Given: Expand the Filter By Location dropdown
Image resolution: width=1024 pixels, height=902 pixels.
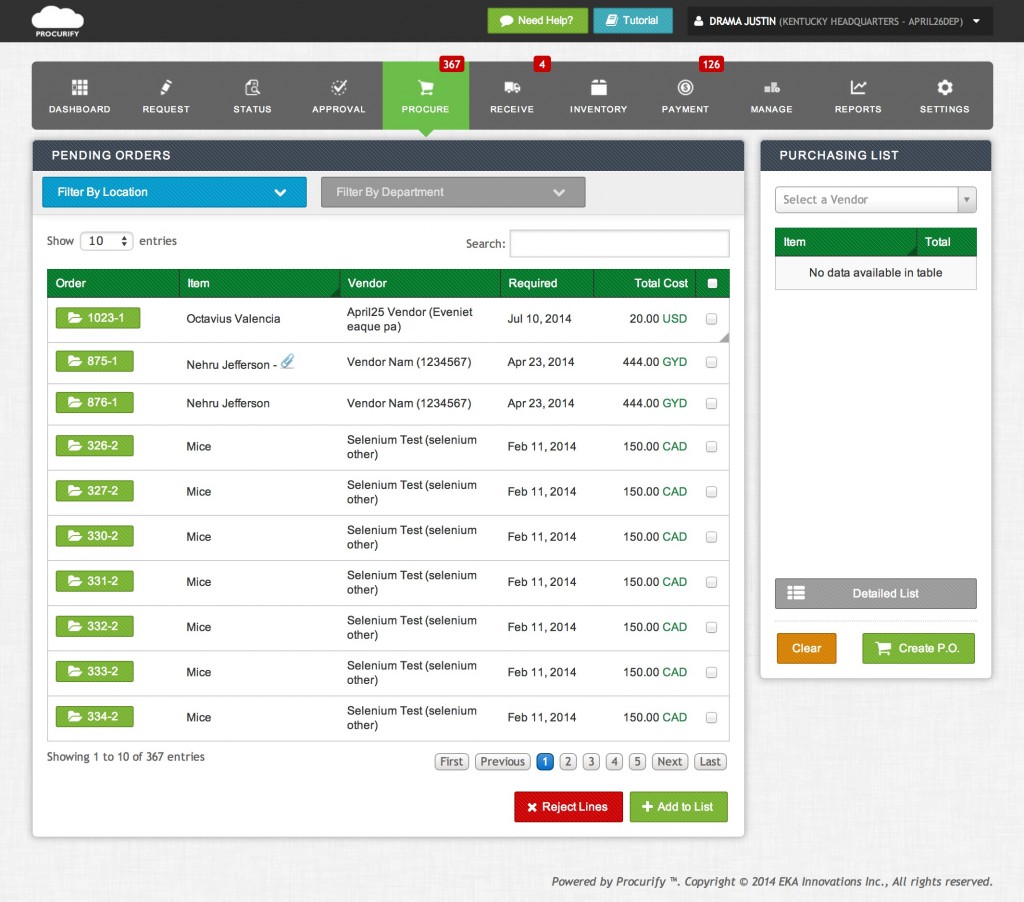Looking at the screenshot, I should pos(174,192).
